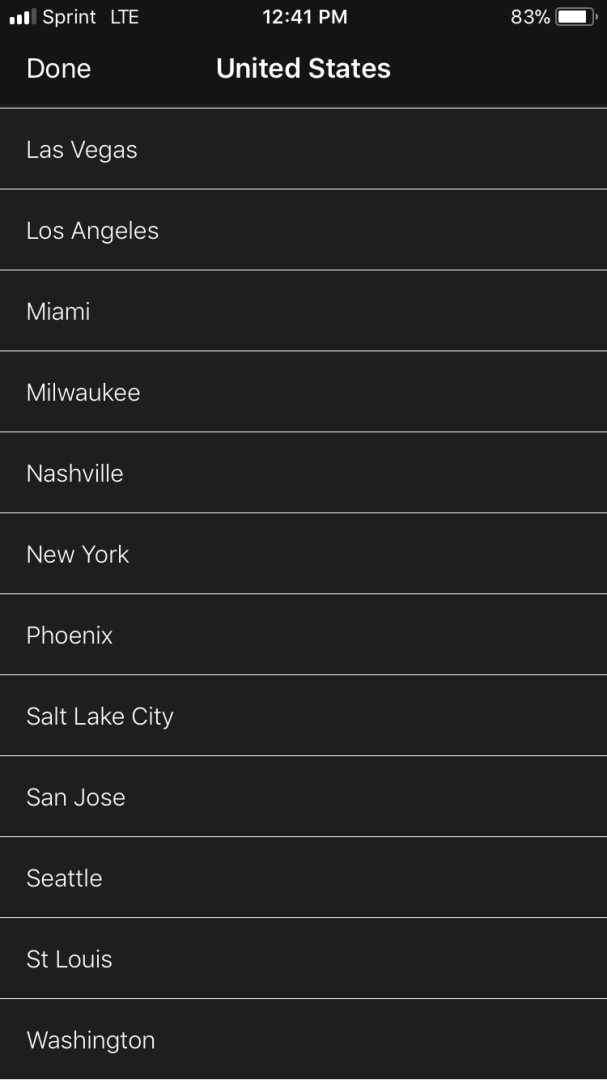Tap the cellular signal bars icon
The width and height of the screenshot is (607, 1080).
point(22,17)
